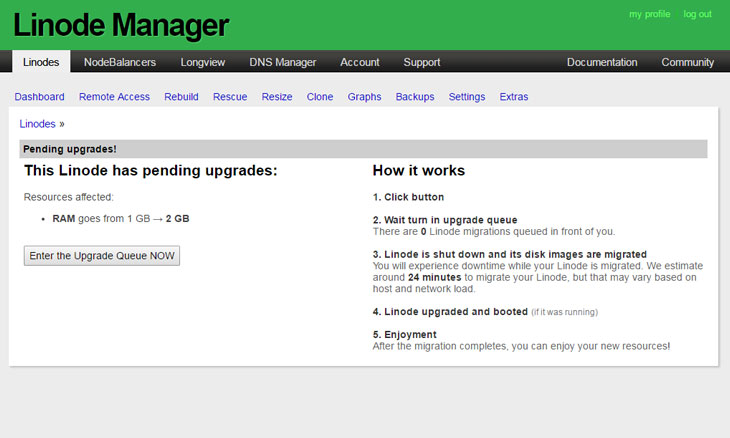
Task: Visit the Community tab
Action: point(688,62)
